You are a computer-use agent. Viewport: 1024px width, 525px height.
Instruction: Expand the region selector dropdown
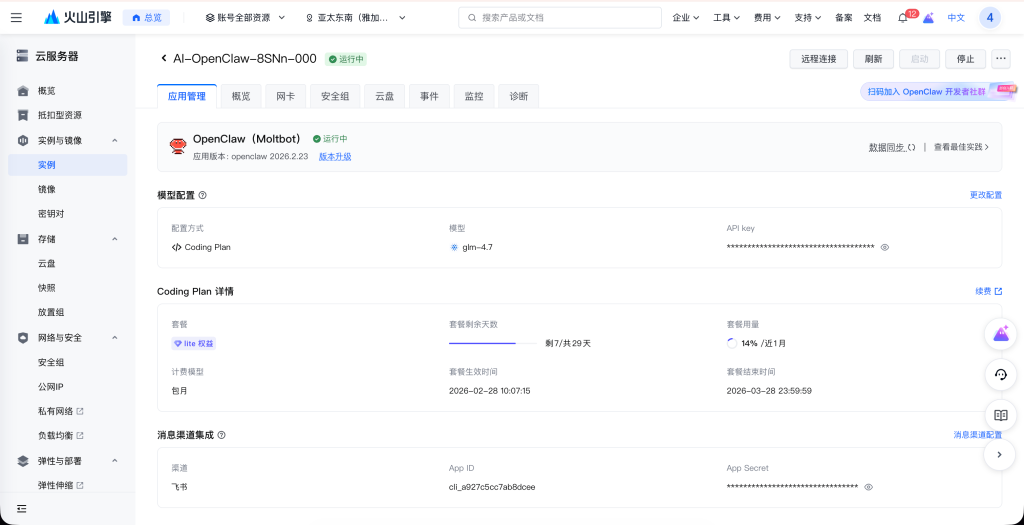[x=355, y=18]
